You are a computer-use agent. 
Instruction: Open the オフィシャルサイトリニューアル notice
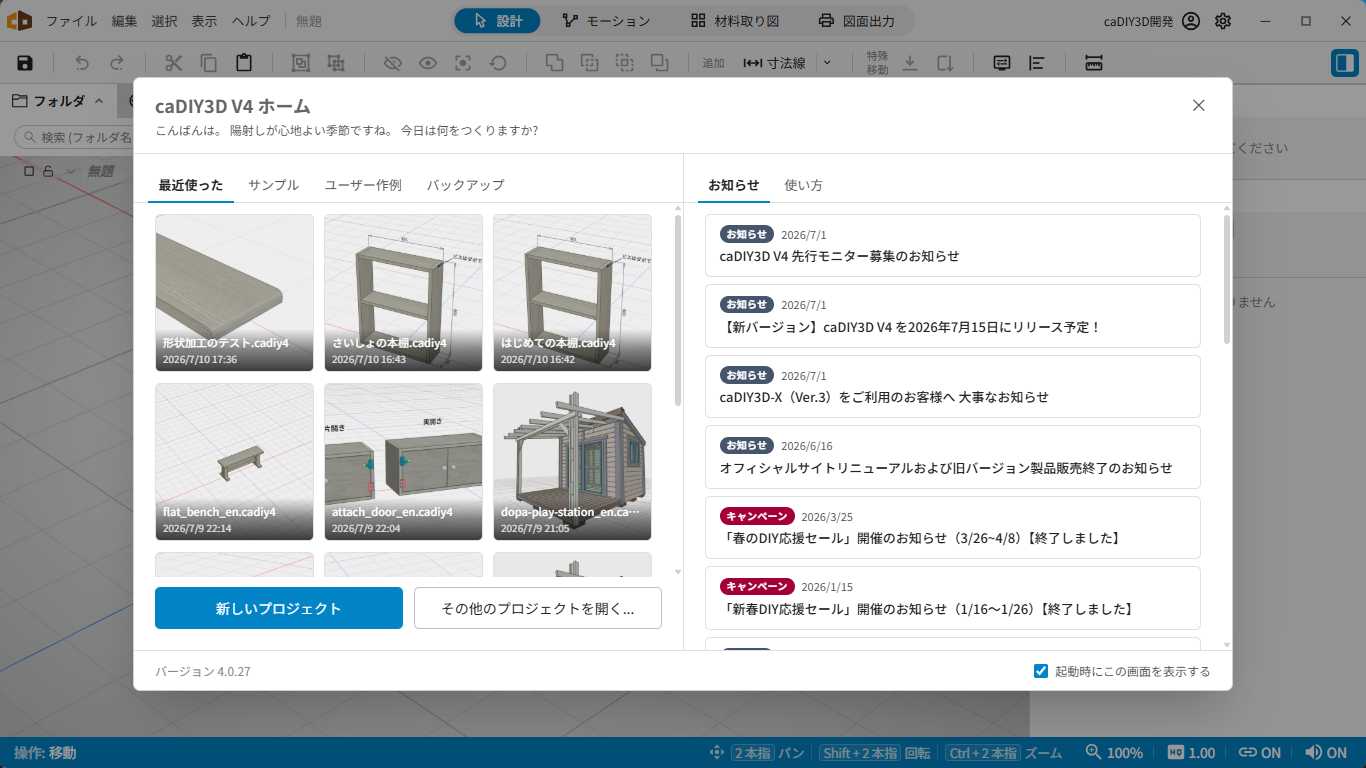pos(952,457)
